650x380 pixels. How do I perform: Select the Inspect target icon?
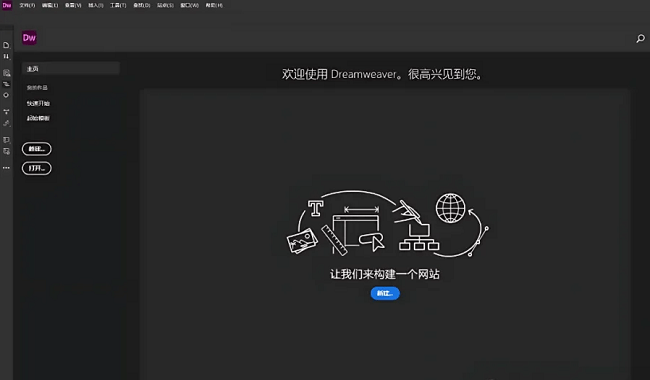pos(6,95)
